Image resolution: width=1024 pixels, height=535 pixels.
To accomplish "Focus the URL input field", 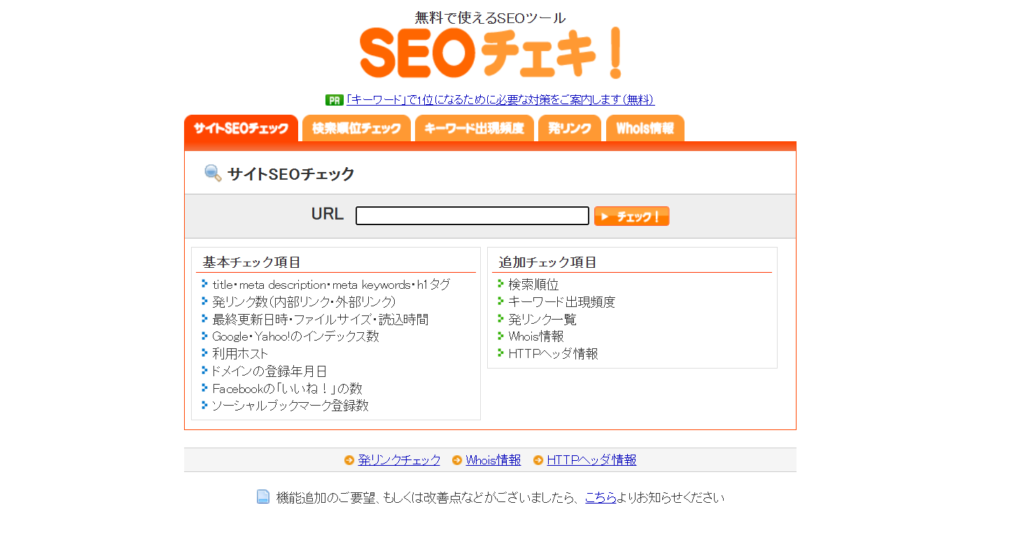I will [x=472, y=216].
